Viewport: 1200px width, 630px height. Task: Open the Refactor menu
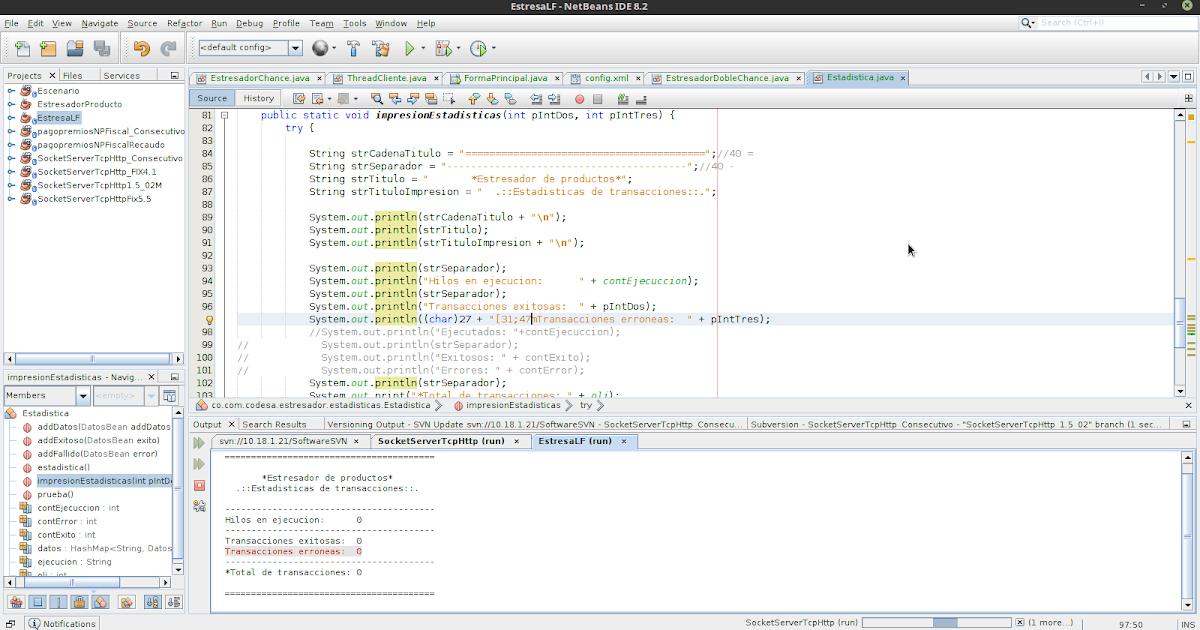tap(184, 23)
